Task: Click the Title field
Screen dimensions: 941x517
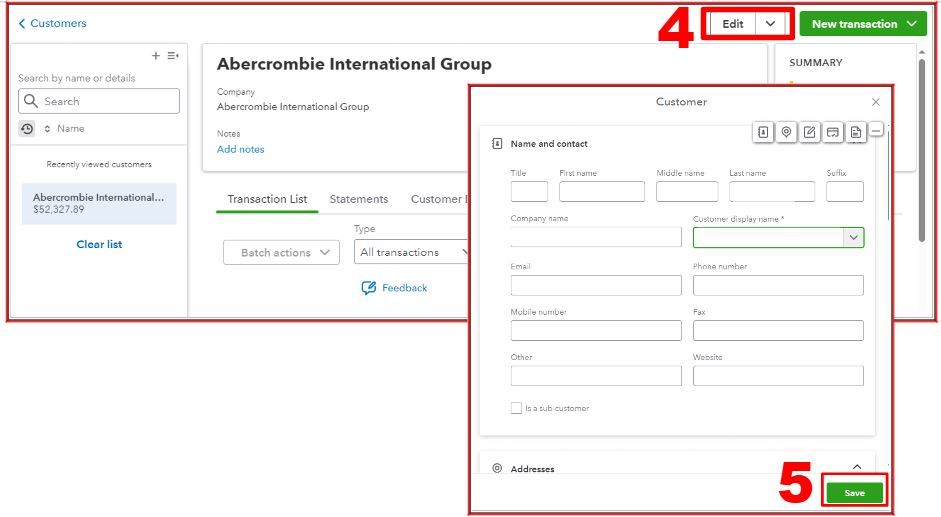Action: 529,192
